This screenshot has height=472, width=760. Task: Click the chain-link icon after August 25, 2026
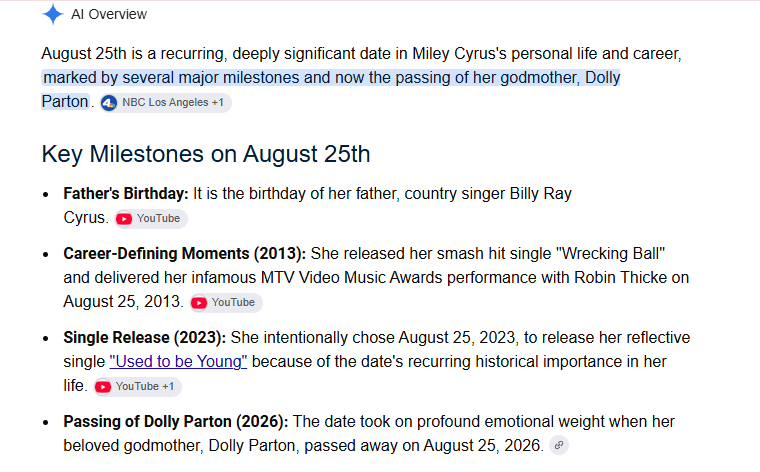[559, 445]
